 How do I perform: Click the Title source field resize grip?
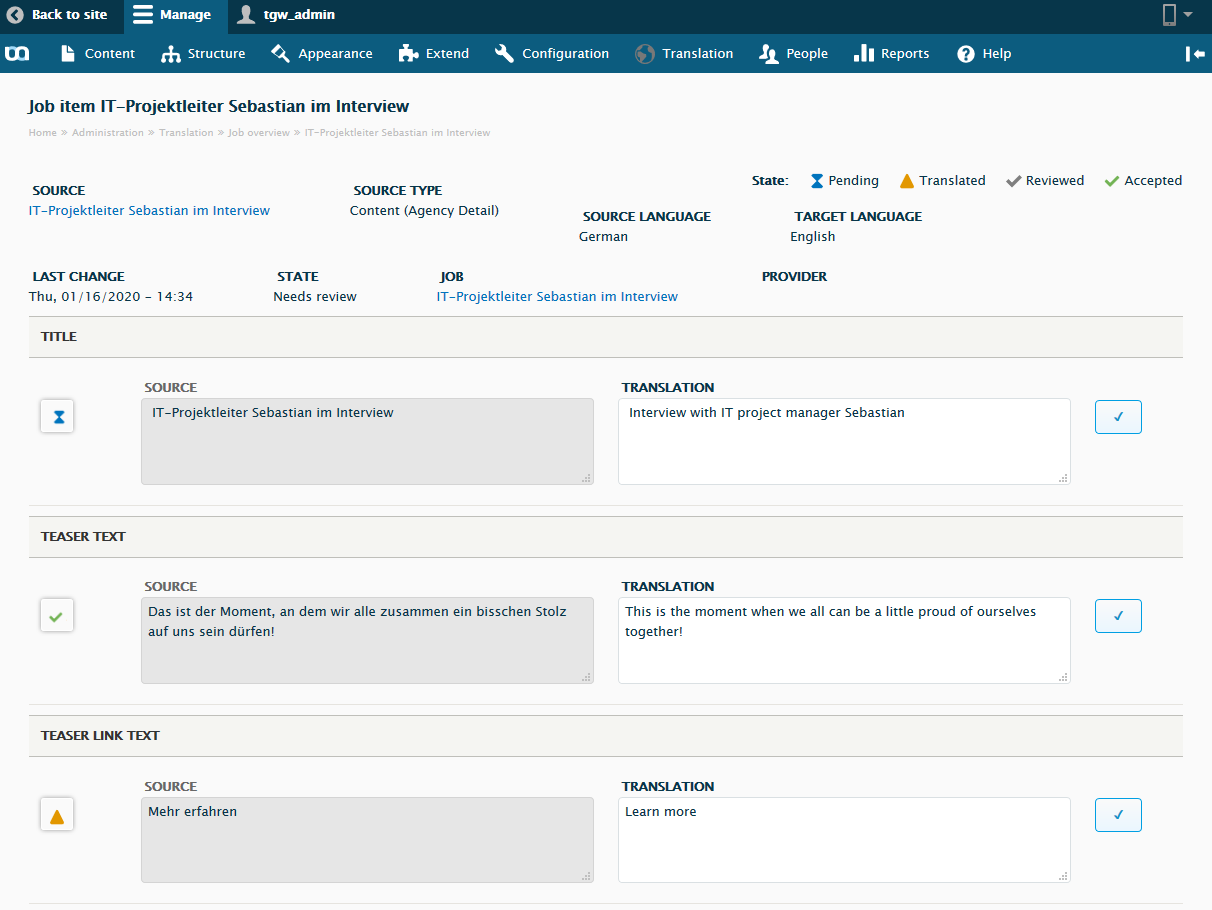tap(586, 478)
